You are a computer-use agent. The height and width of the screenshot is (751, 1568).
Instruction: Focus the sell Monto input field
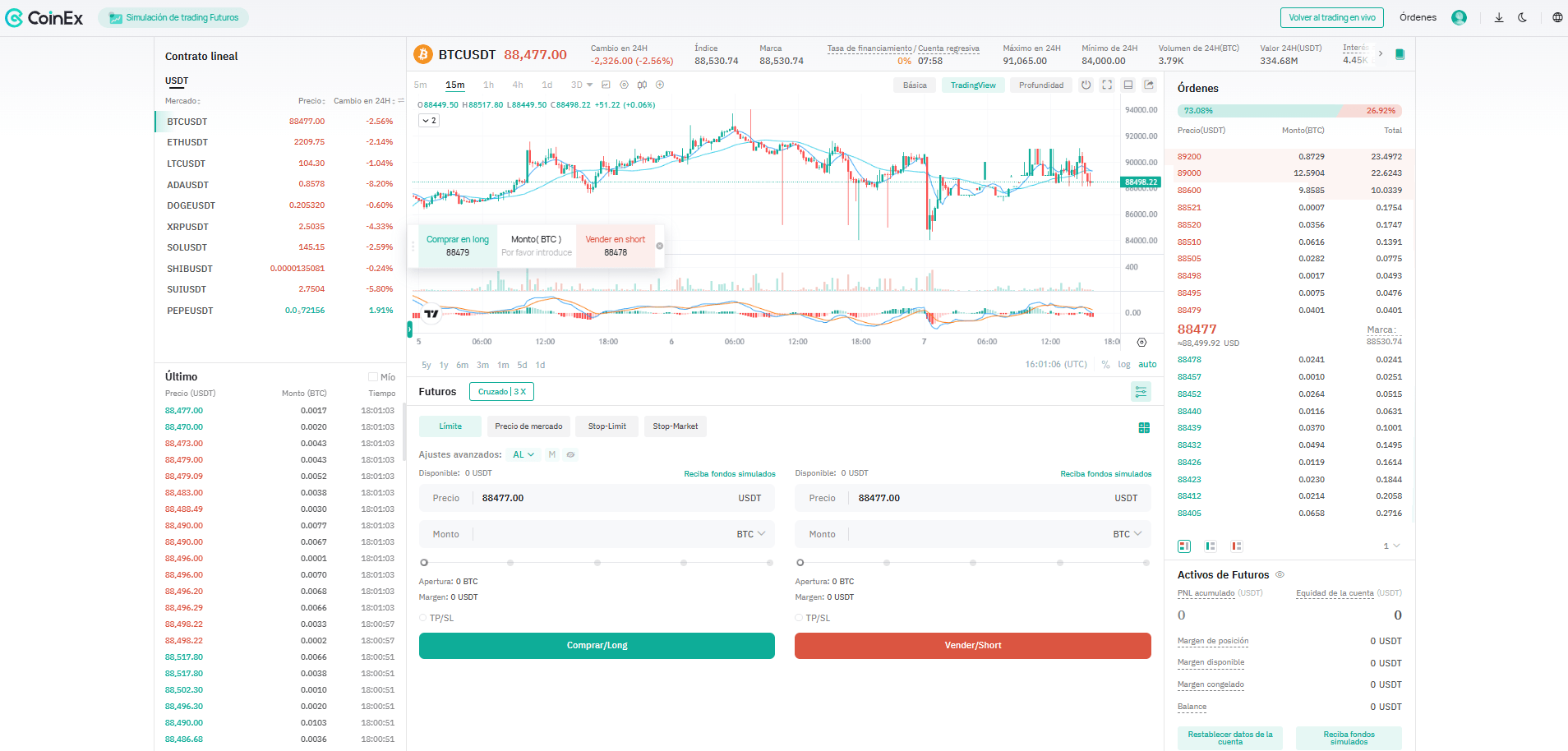pos(973,534)
